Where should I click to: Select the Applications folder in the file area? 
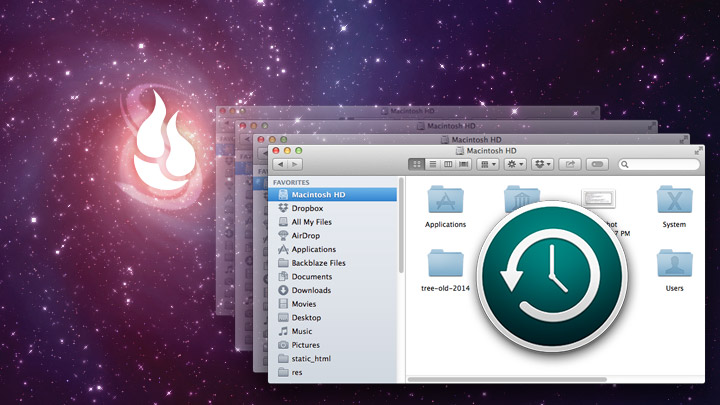click(445, 200)
